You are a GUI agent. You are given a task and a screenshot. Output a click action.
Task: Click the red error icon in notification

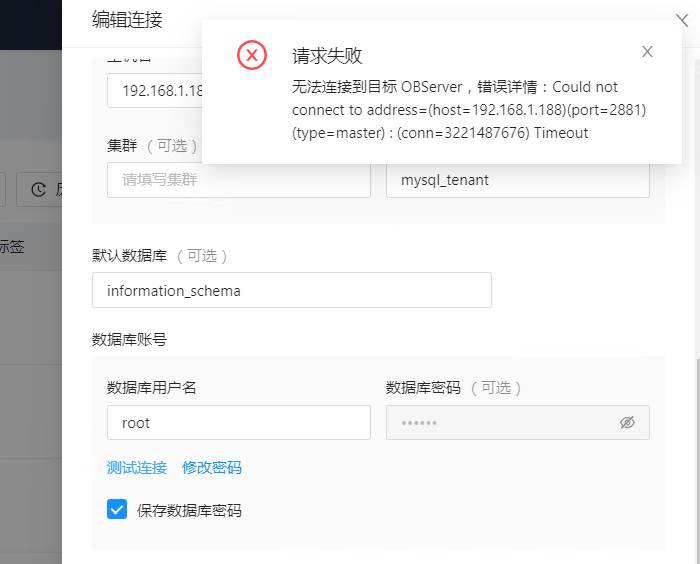click(x=252, y=55)
